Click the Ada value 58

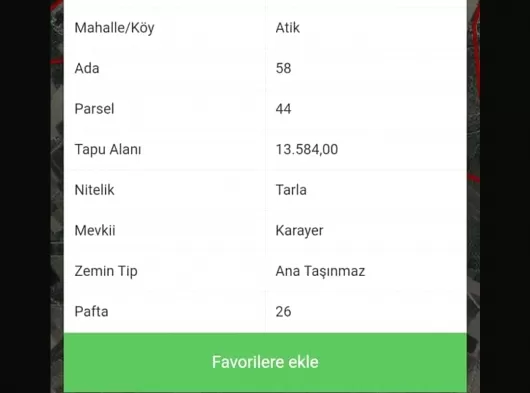pos(283,68)
